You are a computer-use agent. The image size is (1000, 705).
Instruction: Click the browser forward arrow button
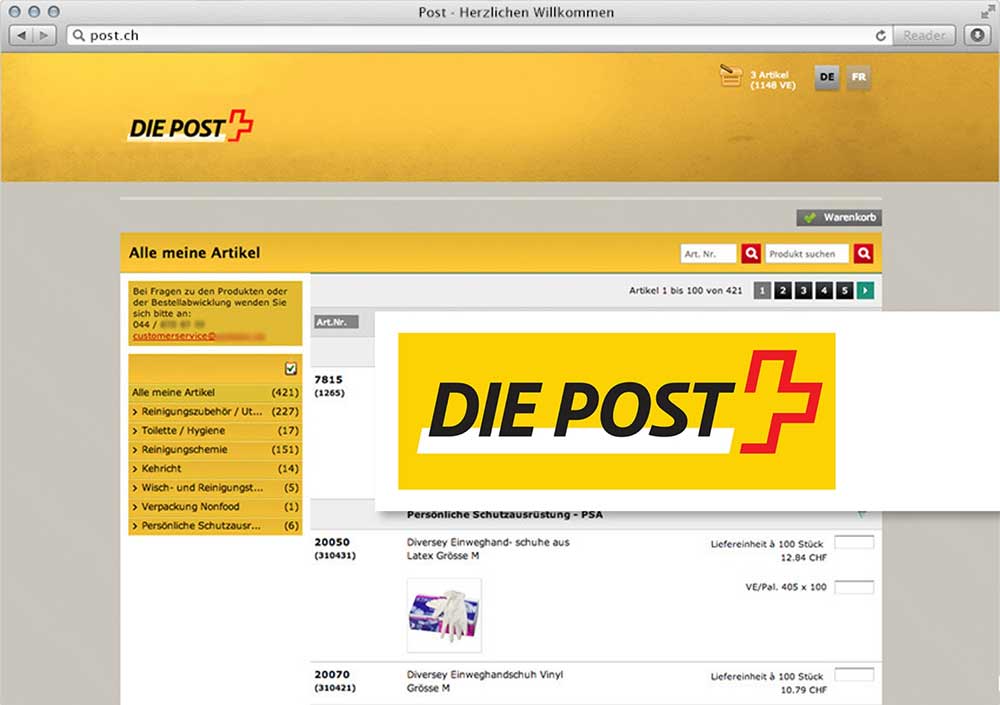click(x=44, y=35)
